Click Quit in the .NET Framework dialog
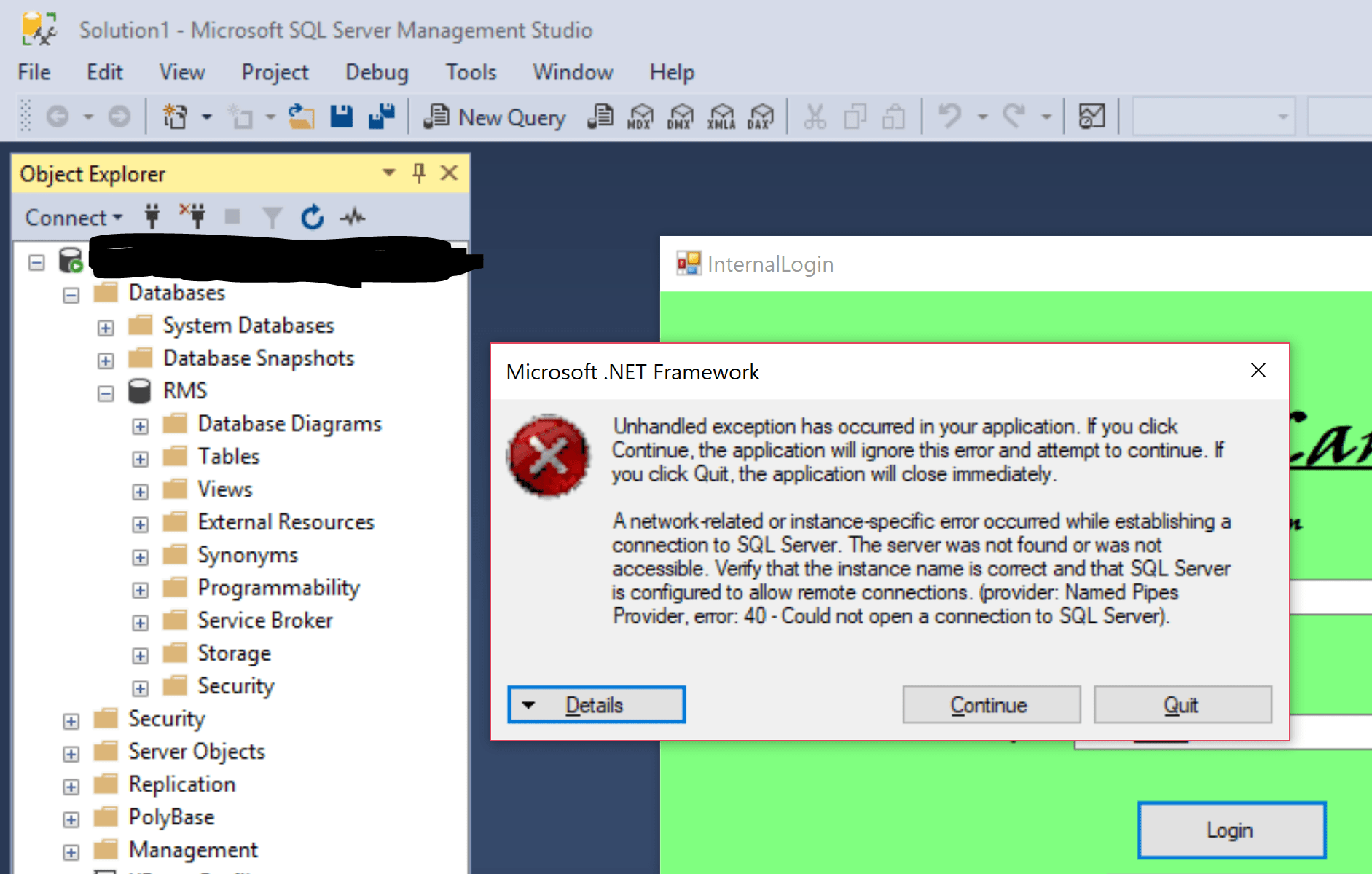This screenshot has height=874, width=1372. (x=1183, y=704)
